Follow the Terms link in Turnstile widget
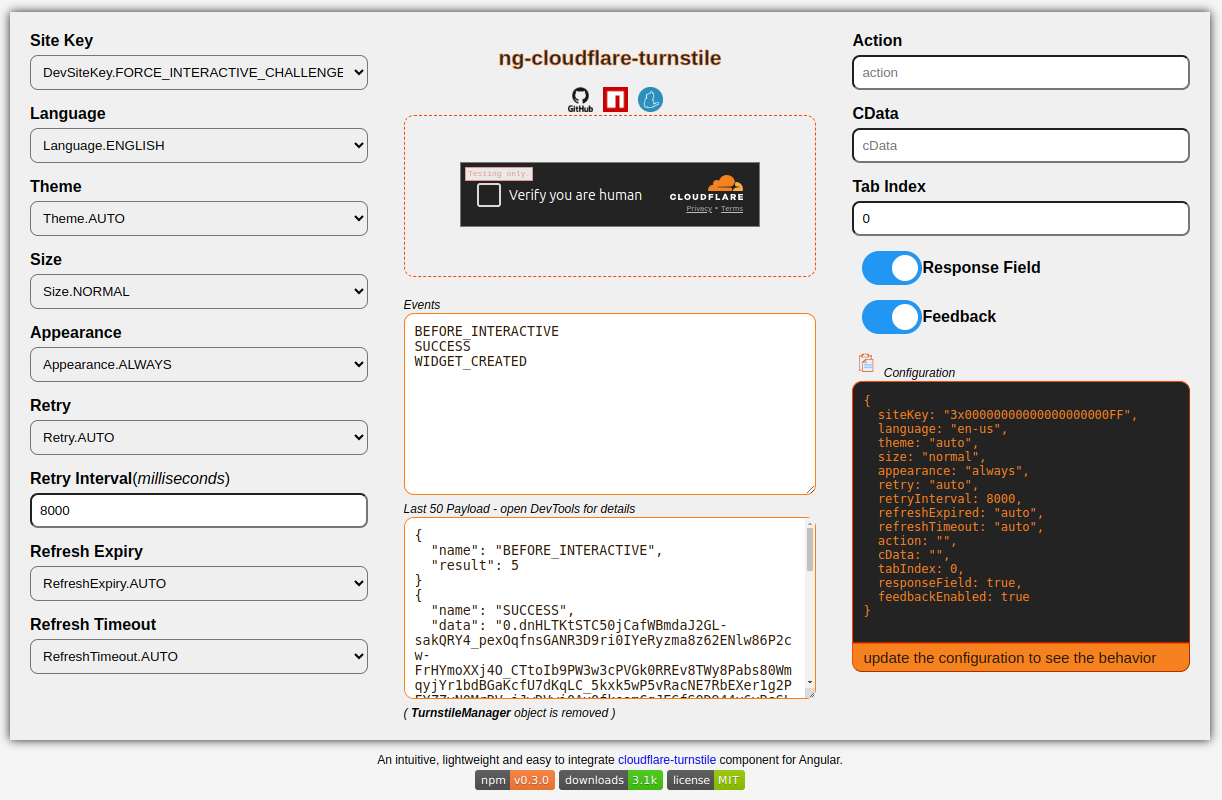 (732, 209)
